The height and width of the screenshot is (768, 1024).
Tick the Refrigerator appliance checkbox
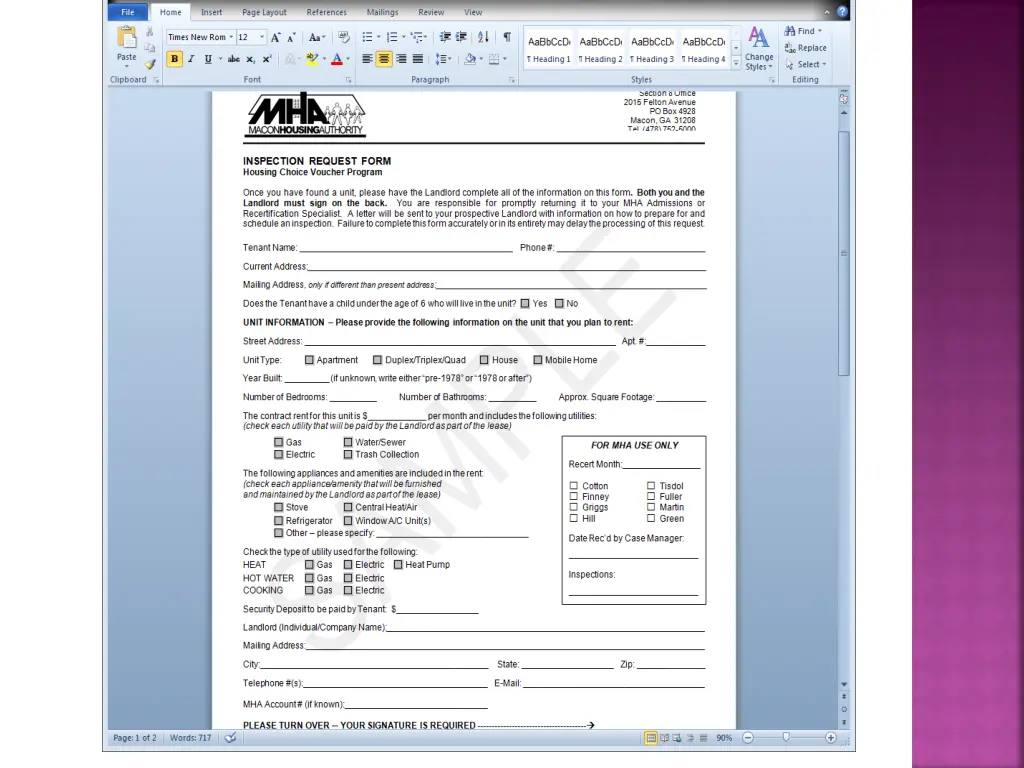coord(279,520)
